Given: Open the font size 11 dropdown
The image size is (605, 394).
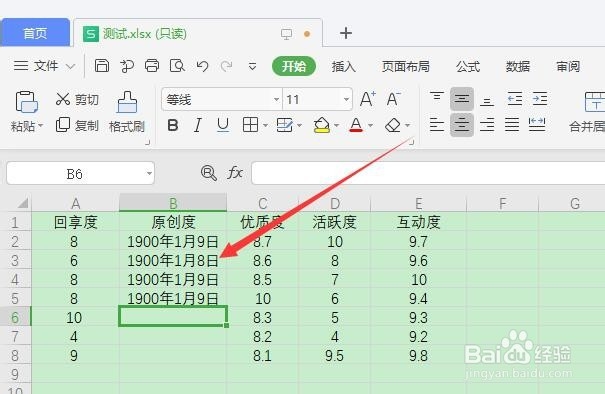Looking at the screenshot, I should point(346,100).
